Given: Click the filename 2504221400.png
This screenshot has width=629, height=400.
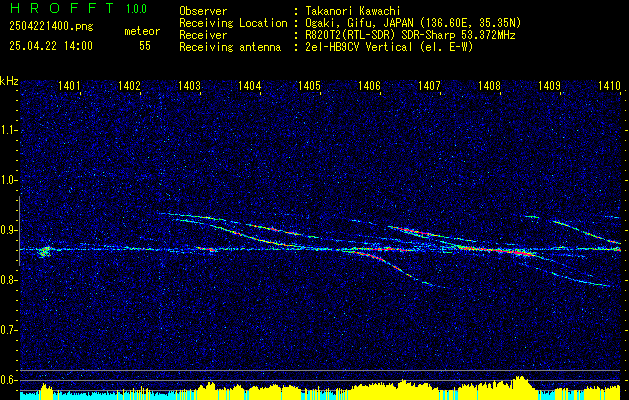Looking at the screenshot, I should (51, 27).
